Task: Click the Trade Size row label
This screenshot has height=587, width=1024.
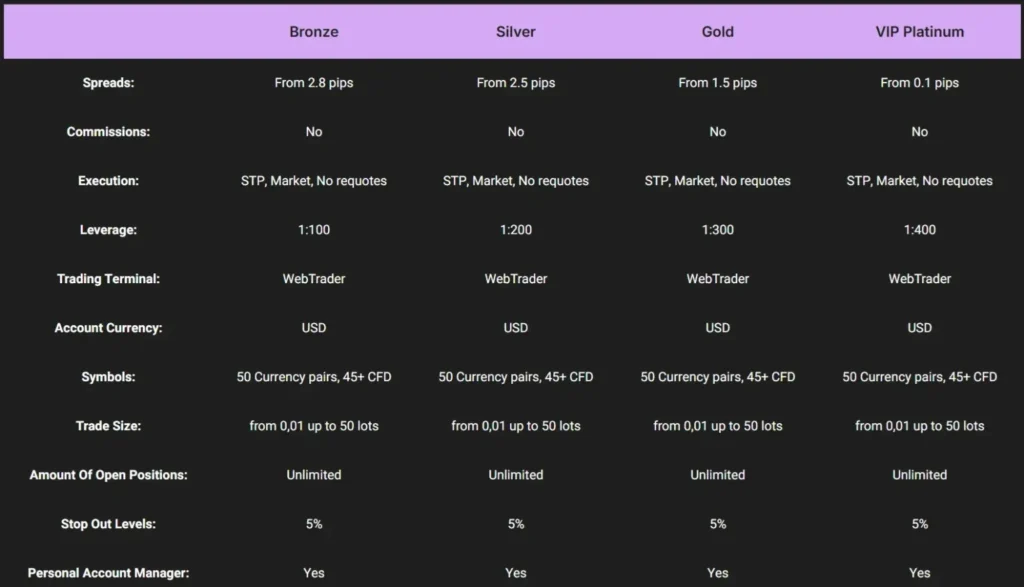Action: point(108,426)
